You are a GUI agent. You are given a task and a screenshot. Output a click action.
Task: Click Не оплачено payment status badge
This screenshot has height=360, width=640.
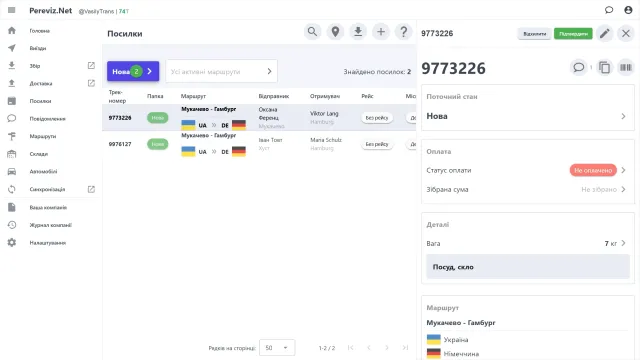click(593, 170)
